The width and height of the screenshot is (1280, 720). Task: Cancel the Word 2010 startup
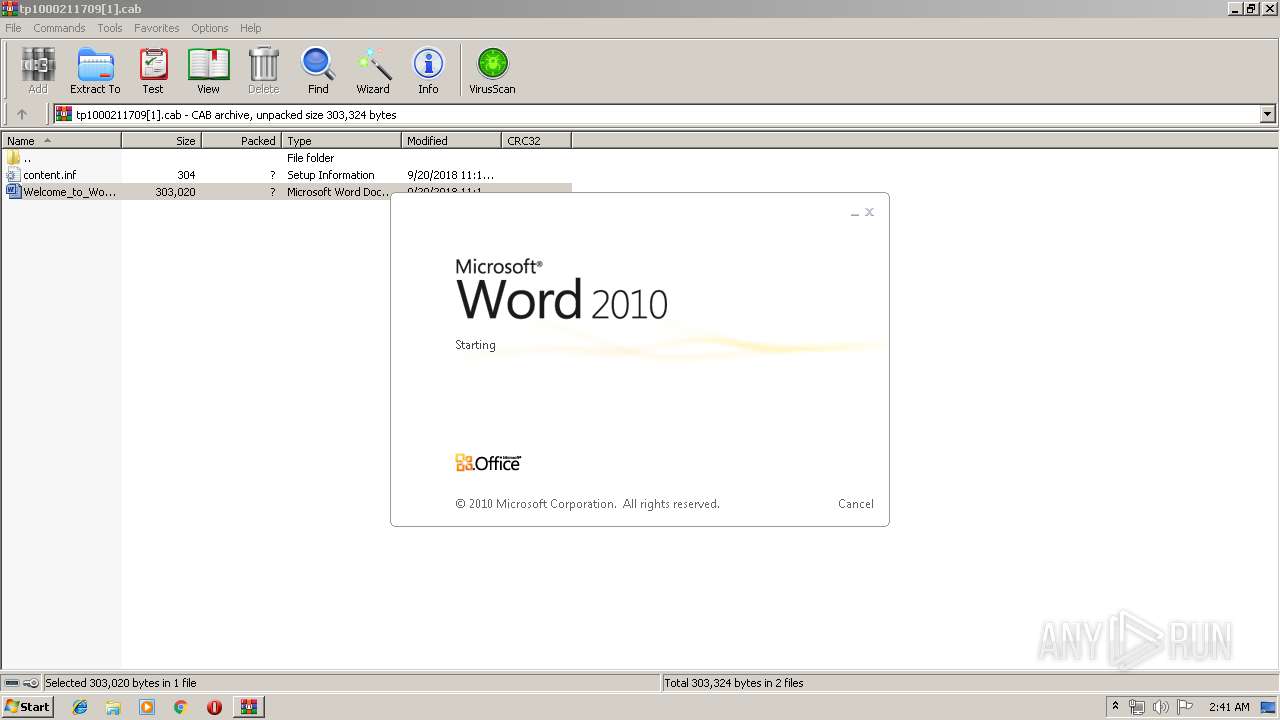[855, 504]
